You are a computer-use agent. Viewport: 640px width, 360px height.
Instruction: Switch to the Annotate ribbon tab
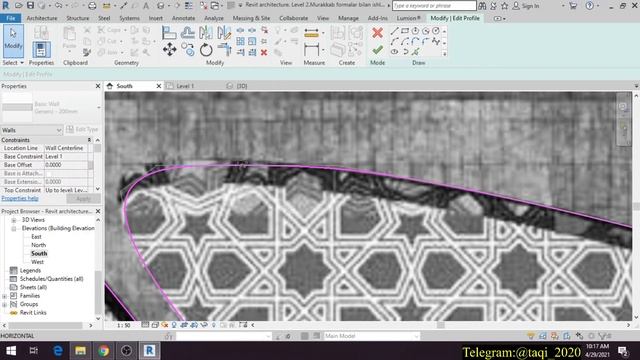pos(183,18)
